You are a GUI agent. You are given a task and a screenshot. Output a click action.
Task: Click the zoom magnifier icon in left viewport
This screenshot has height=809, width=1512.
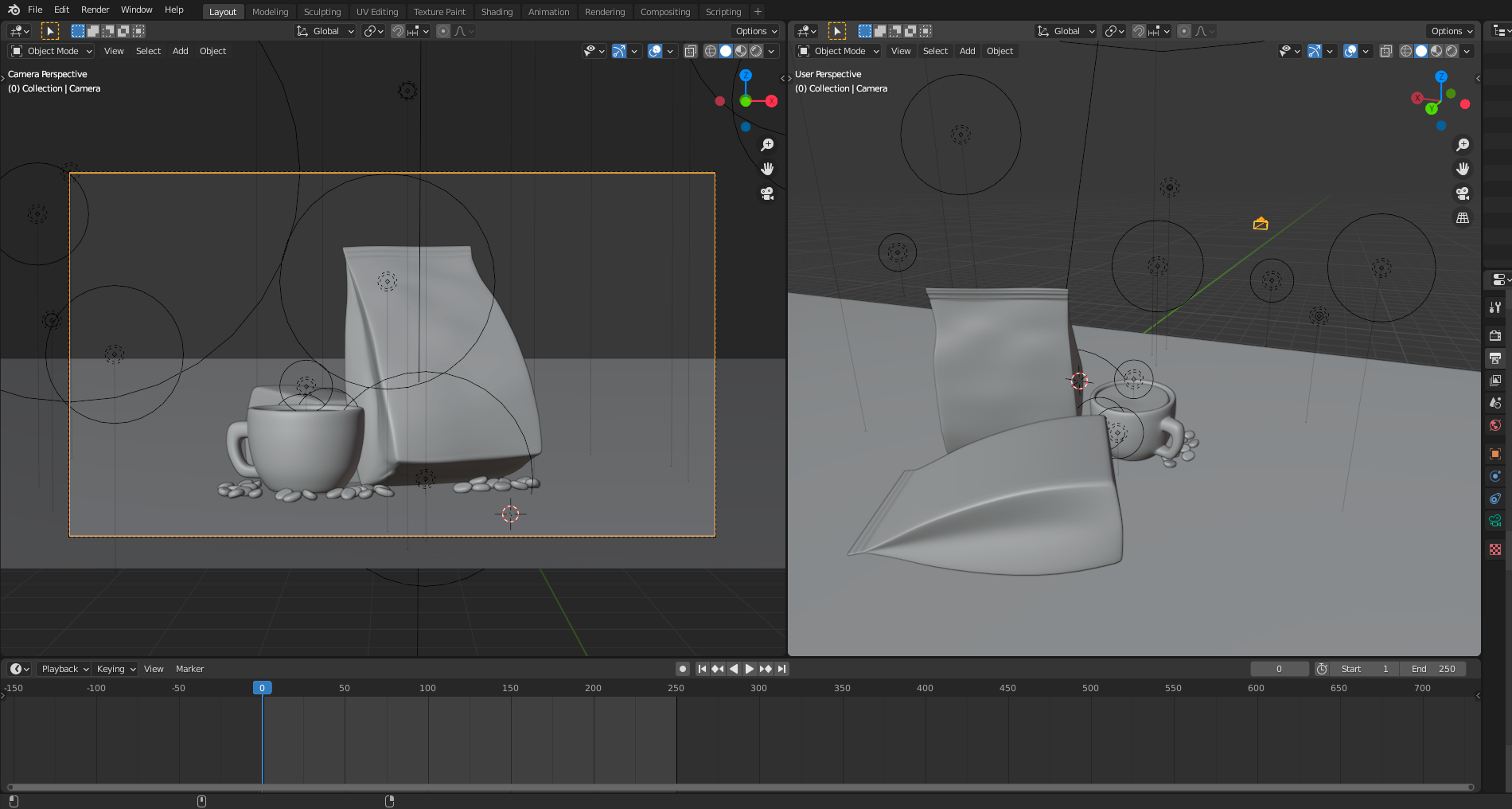767,145
